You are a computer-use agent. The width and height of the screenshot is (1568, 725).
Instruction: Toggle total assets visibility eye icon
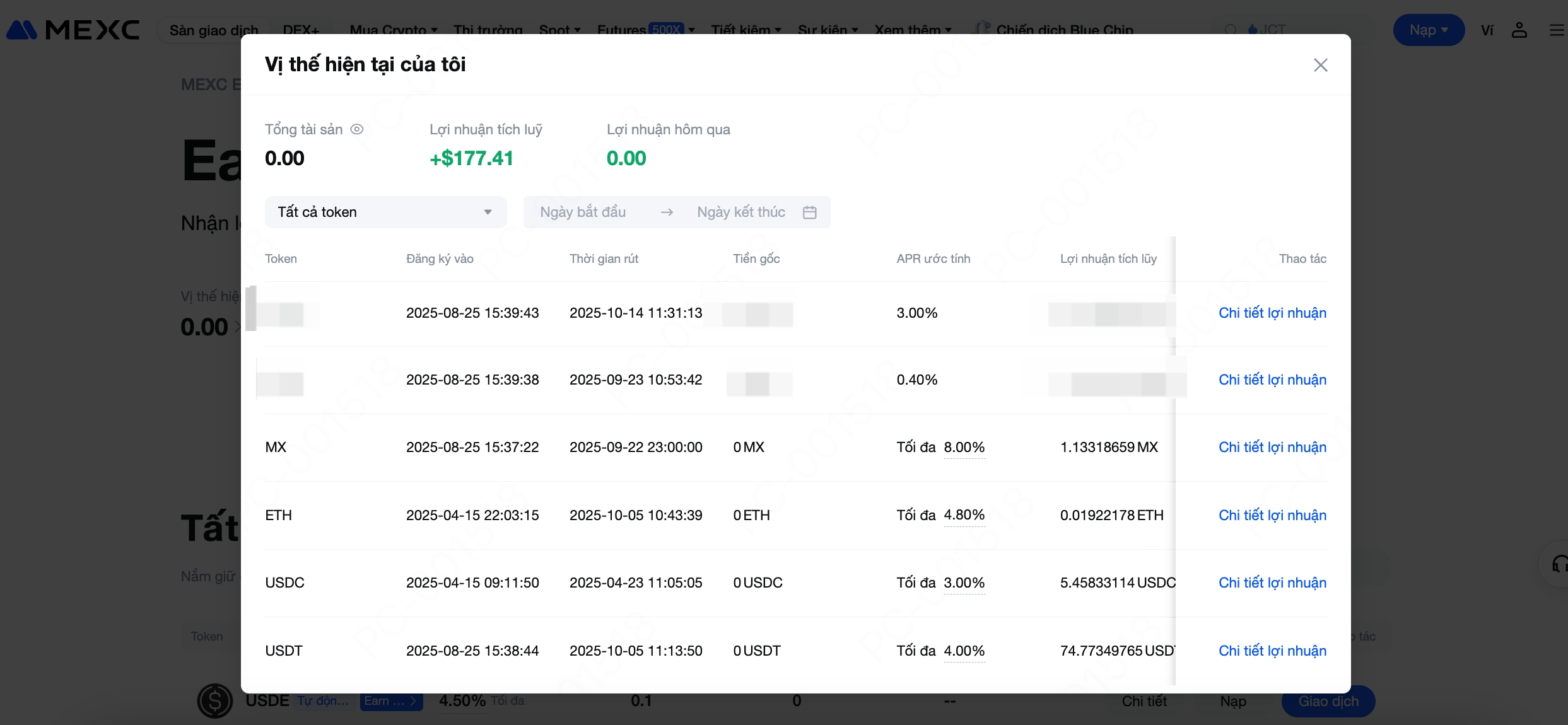tap(357, 129)
